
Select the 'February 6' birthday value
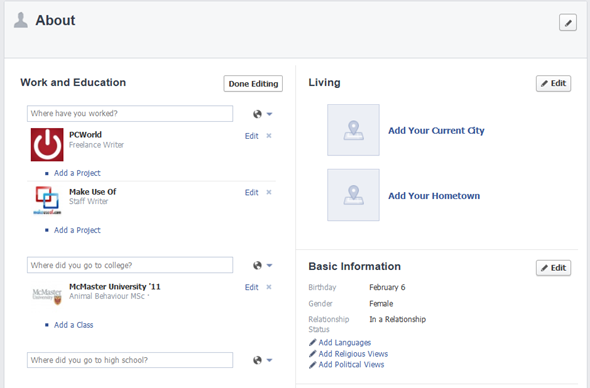(x=387, y=287)
